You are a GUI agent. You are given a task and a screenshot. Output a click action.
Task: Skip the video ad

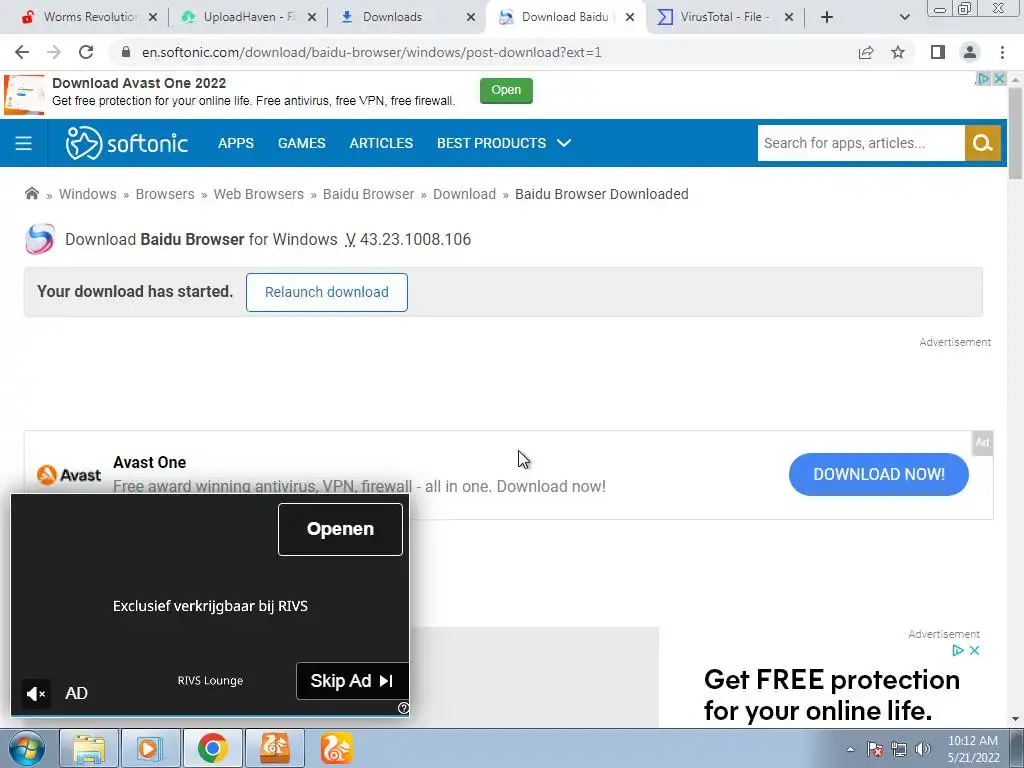click(x=353, y=681)
